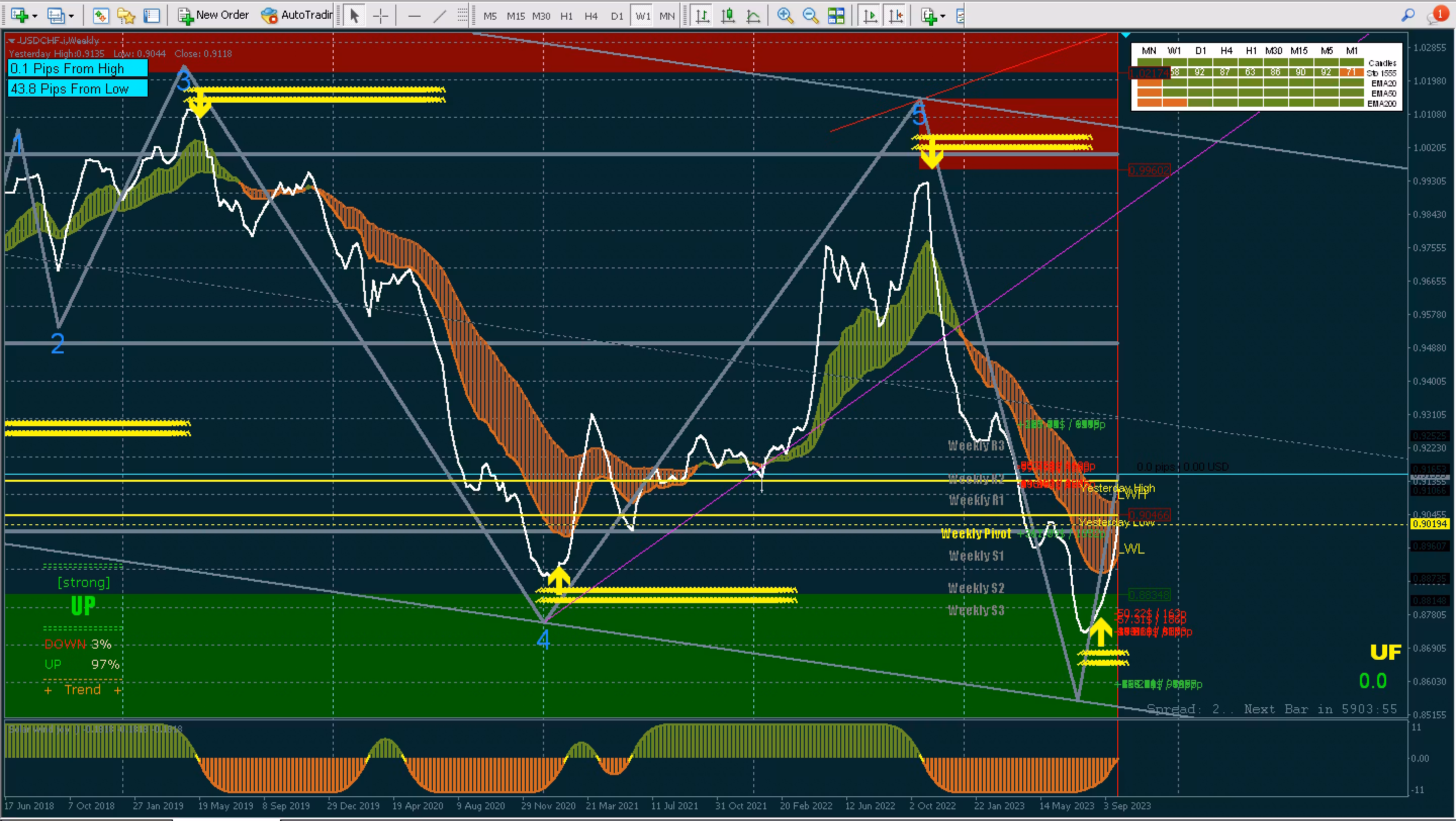The image size is (1456, 821).
Task: Tile chart windows icon
Action: click(x=836, y=15)
